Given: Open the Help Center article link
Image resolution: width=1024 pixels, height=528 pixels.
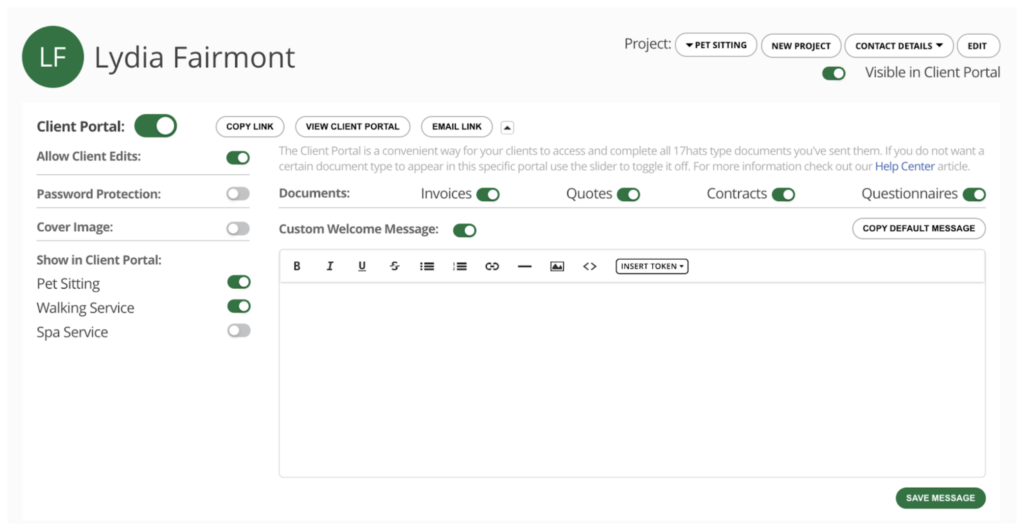Looking at the screenshot, I should (904, 166).
